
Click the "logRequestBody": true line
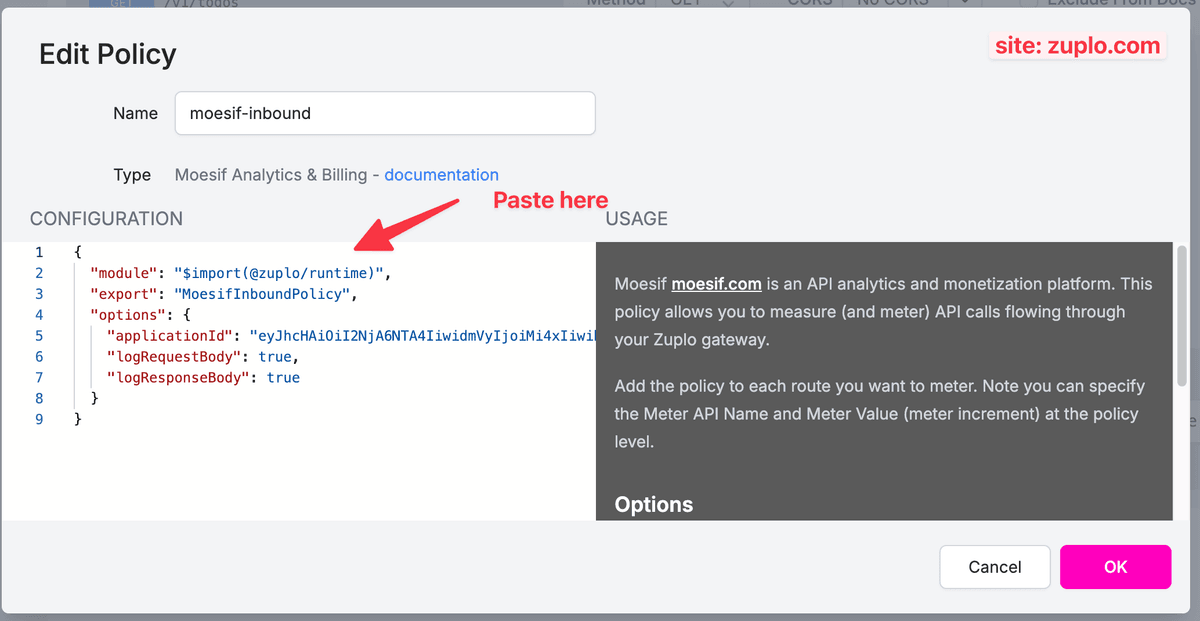(203, 357)
